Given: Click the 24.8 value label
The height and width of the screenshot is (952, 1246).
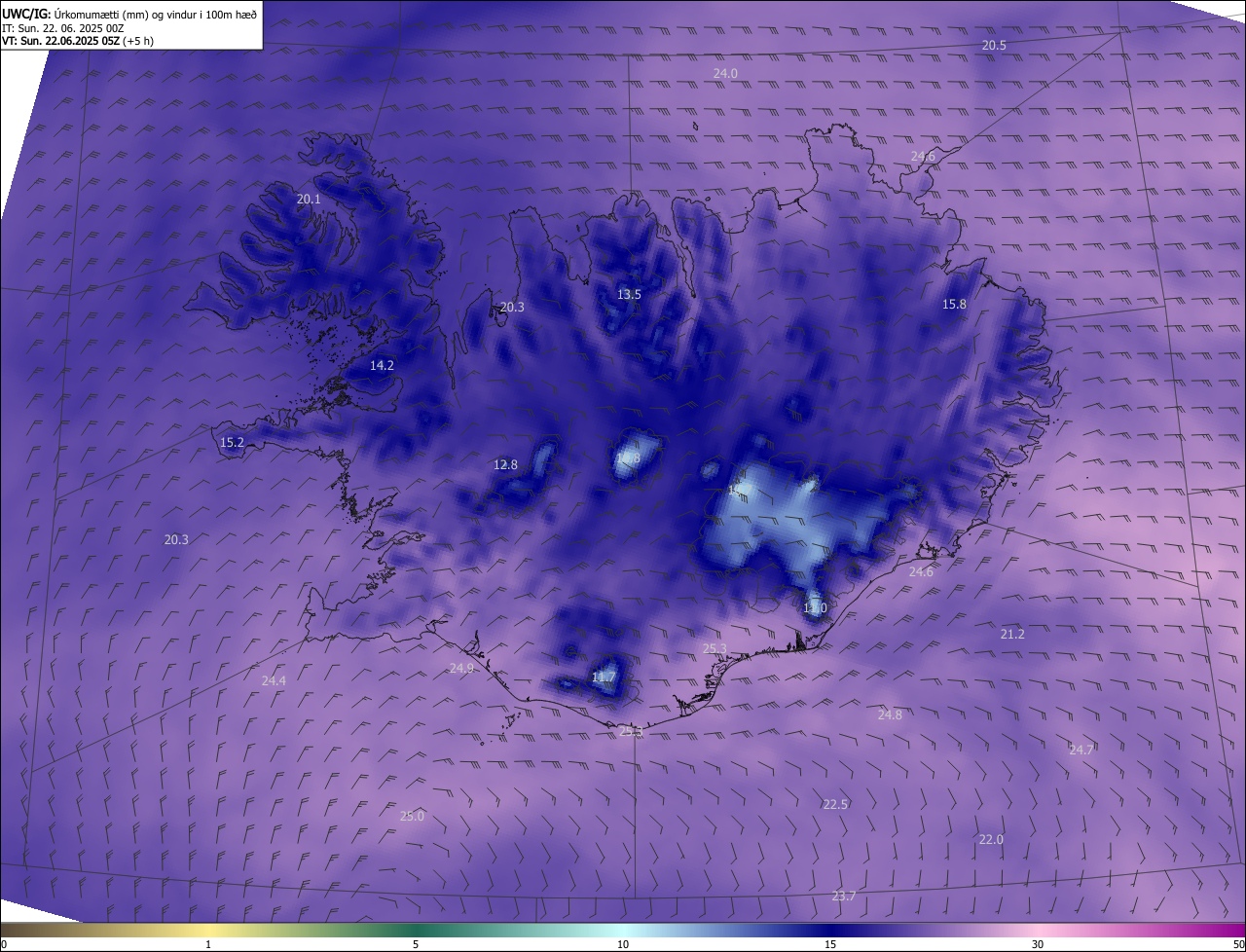Looking at the screenshot, I should (x=890, y=715).
